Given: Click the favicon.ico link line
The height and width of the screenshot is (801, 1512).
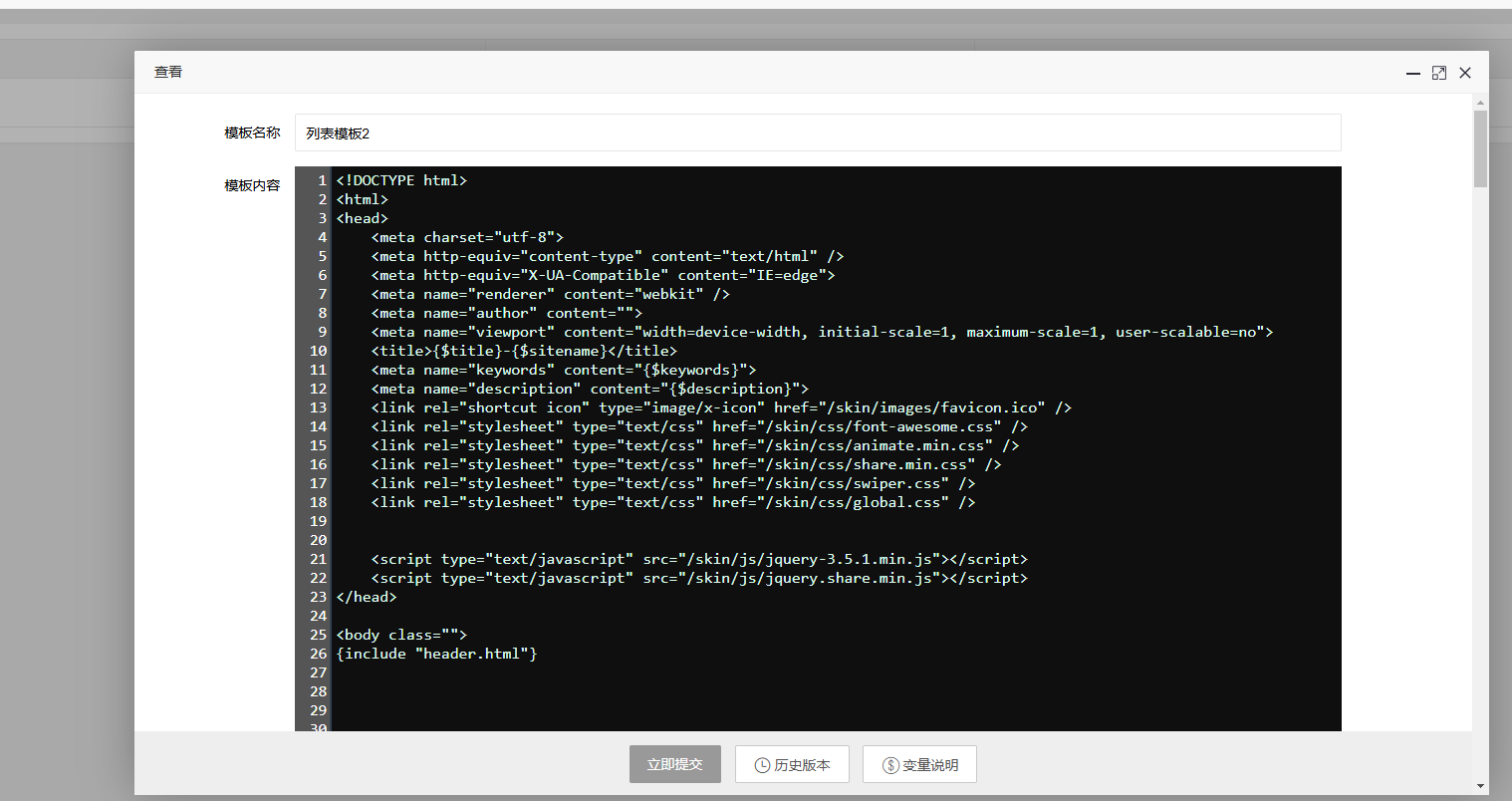Looking at the screenshot, I should click(x=721, y=407).
